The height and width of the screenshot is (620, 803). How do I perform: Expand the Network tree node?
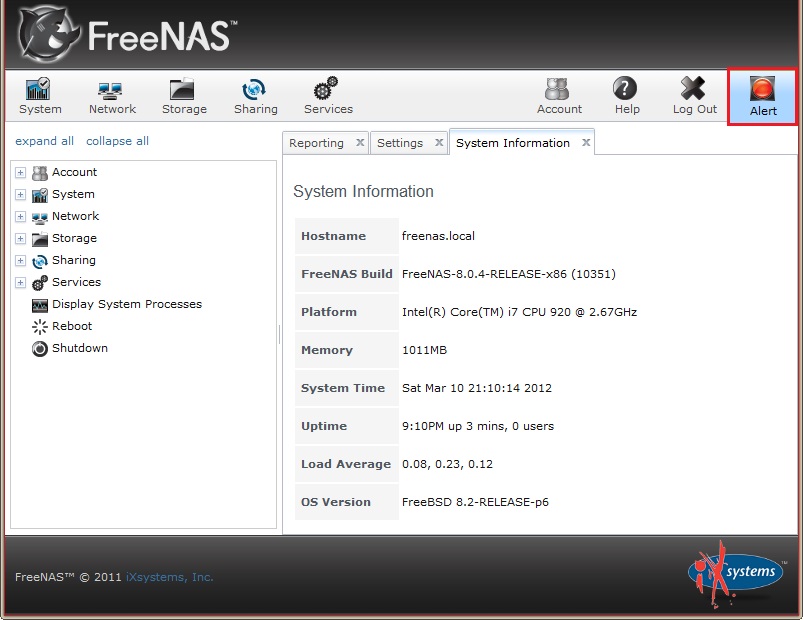(x=20, y=217)
